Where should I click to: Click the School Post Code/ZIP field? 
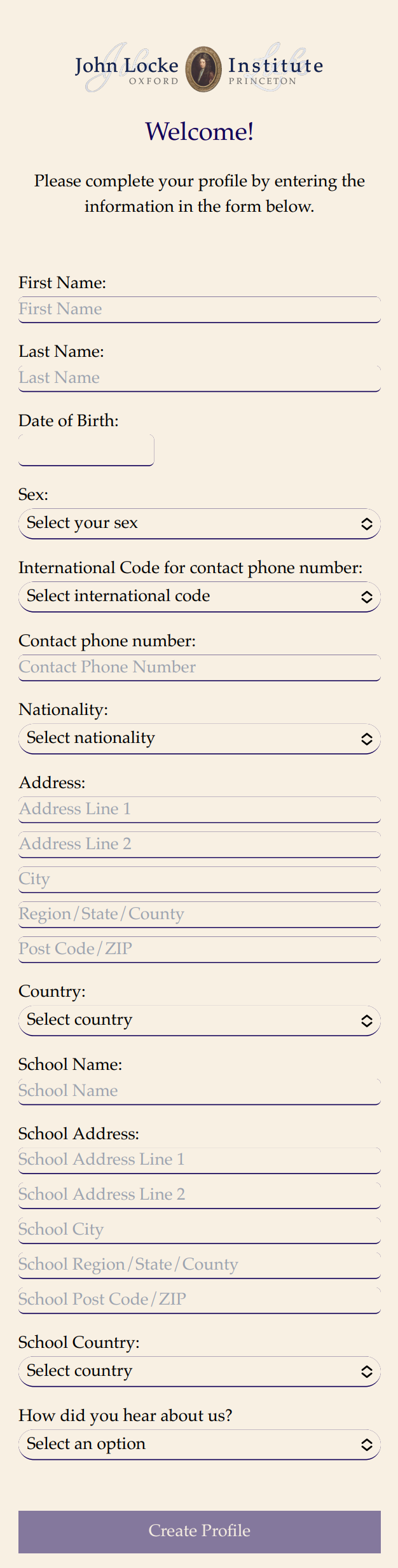(x=200, y=1300)
